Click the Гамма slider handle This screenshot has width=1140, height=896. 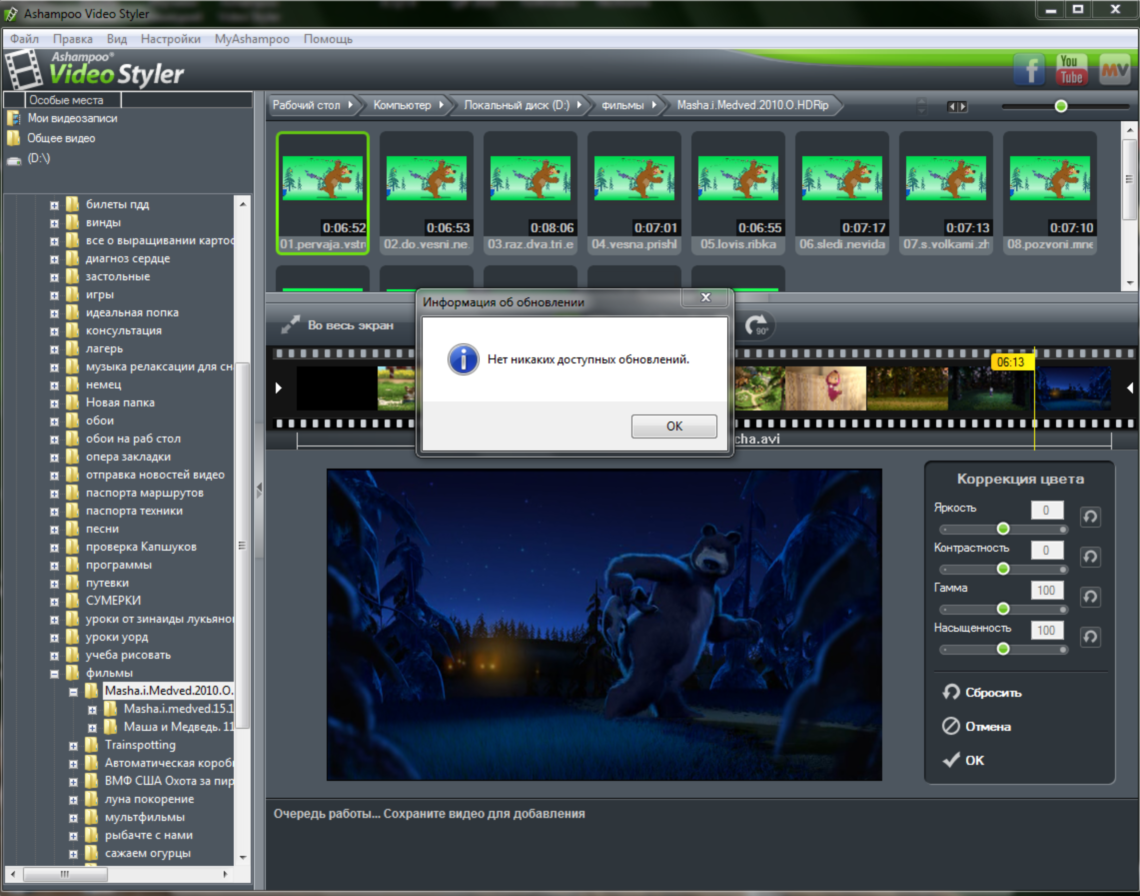(1003, 609)
